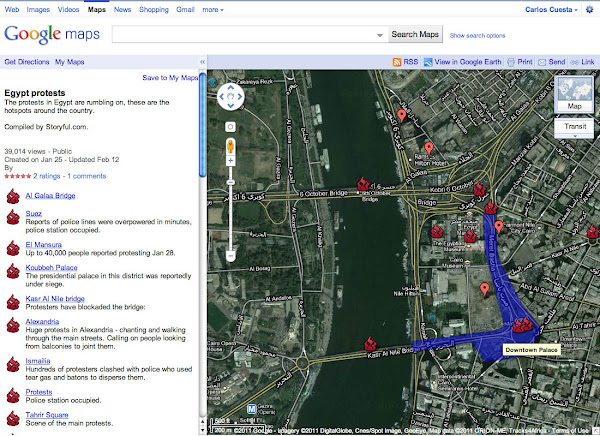Click flame marker on Kasr Al Nile Bridge

click(370, 344)
